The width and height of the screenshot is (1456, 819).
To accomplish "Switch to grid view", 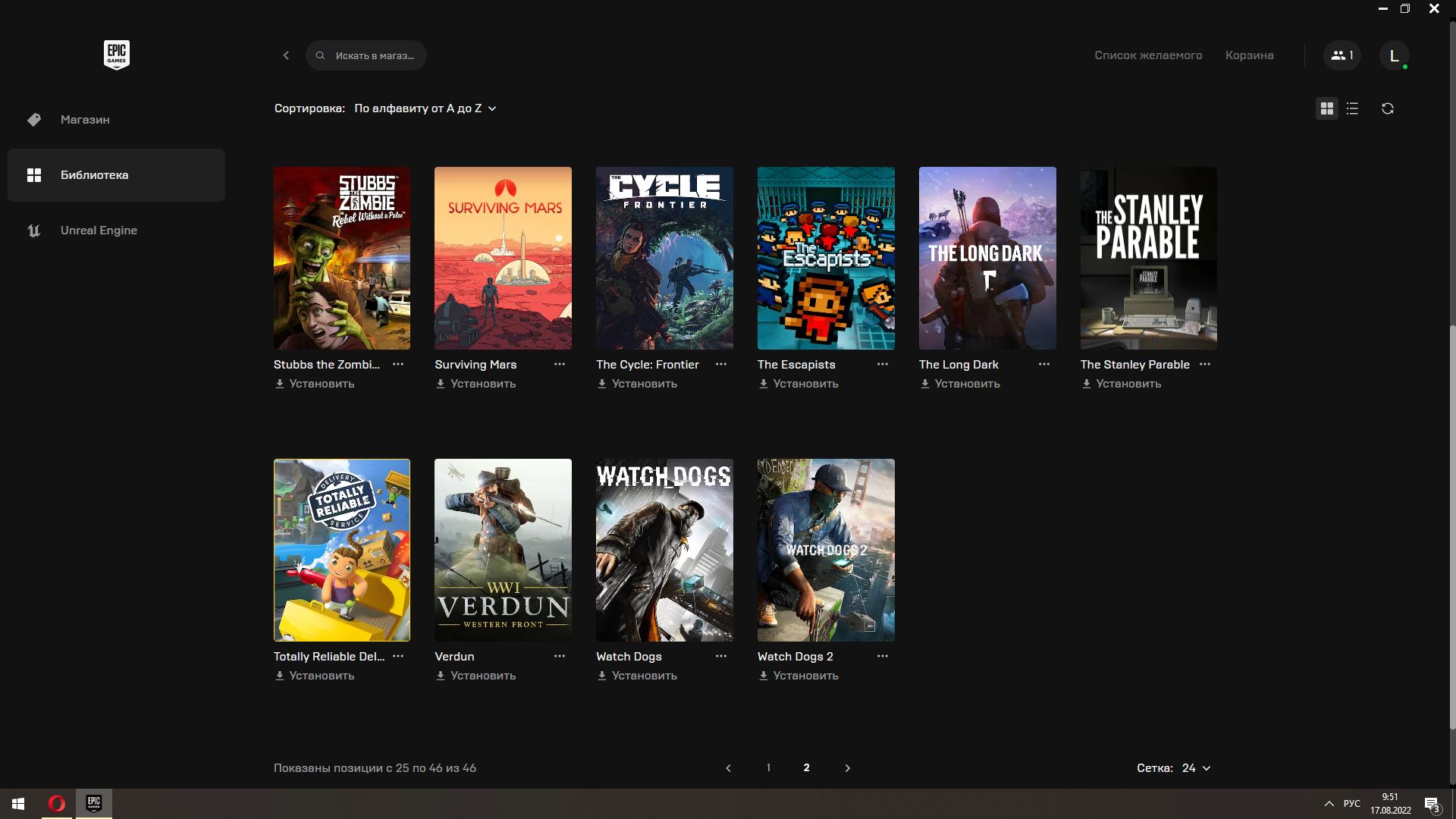I will click(1326, 108).
